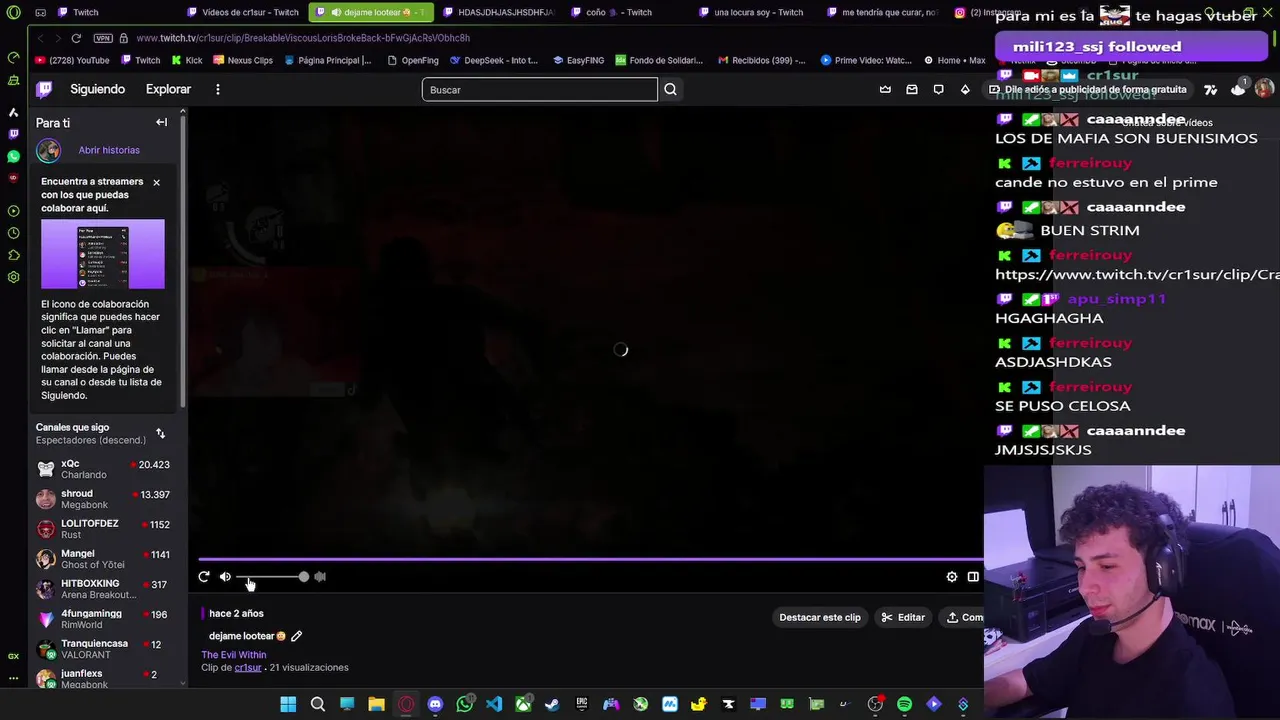Toggle theatre mode on player
This screenshot has height=720, width=1280.
[x=973, y=577]
